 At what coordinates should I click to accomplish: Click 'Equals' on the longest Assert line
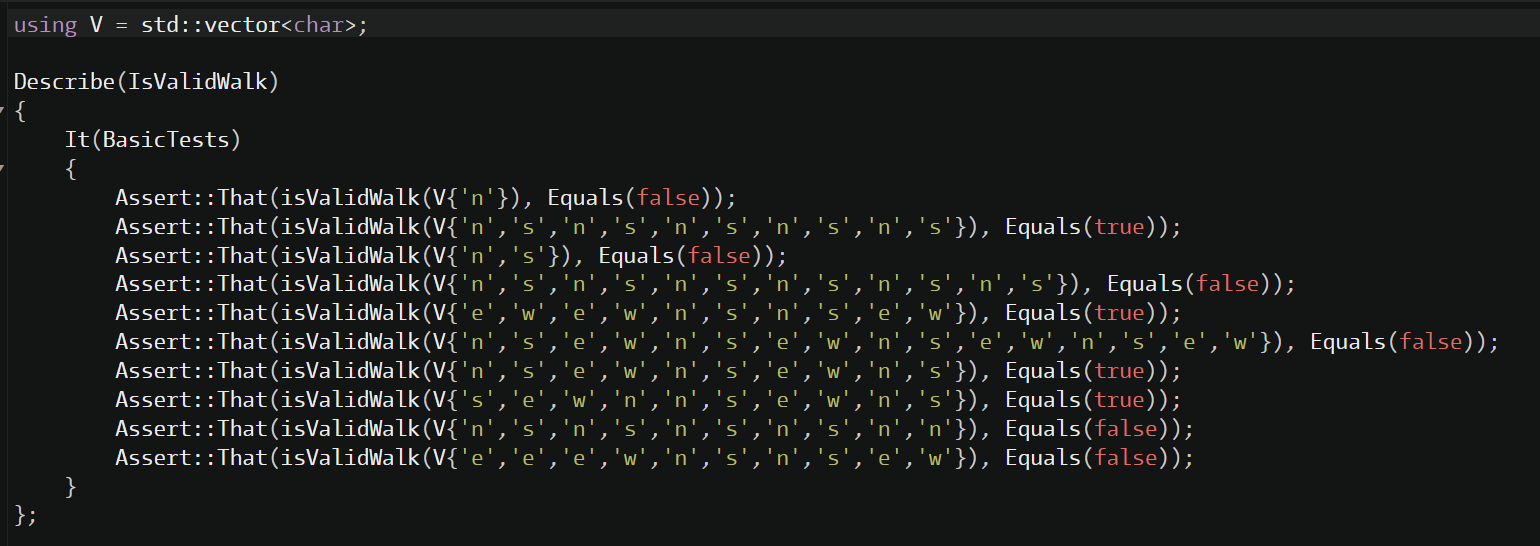pyautogui.click(x=1348, y=343)
